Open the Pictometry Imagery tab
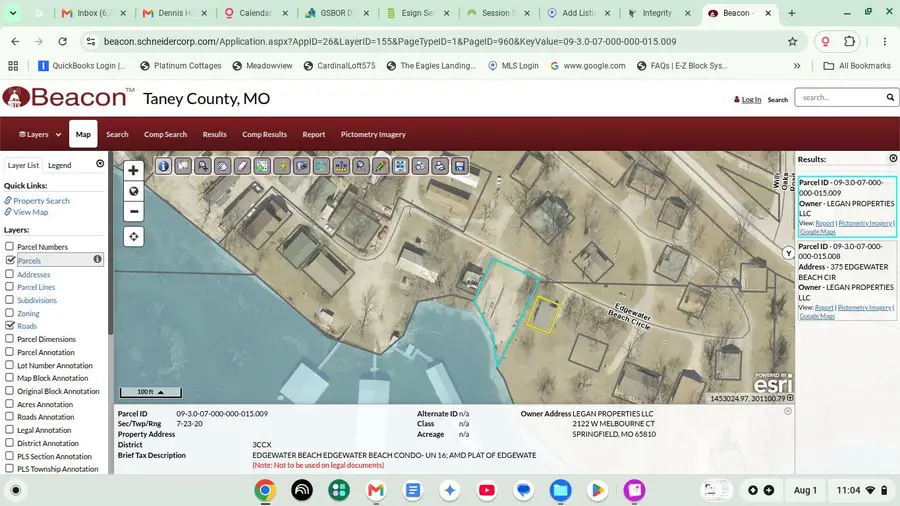Viewport: 900px width, 506px height. click(x=373, y=134)
